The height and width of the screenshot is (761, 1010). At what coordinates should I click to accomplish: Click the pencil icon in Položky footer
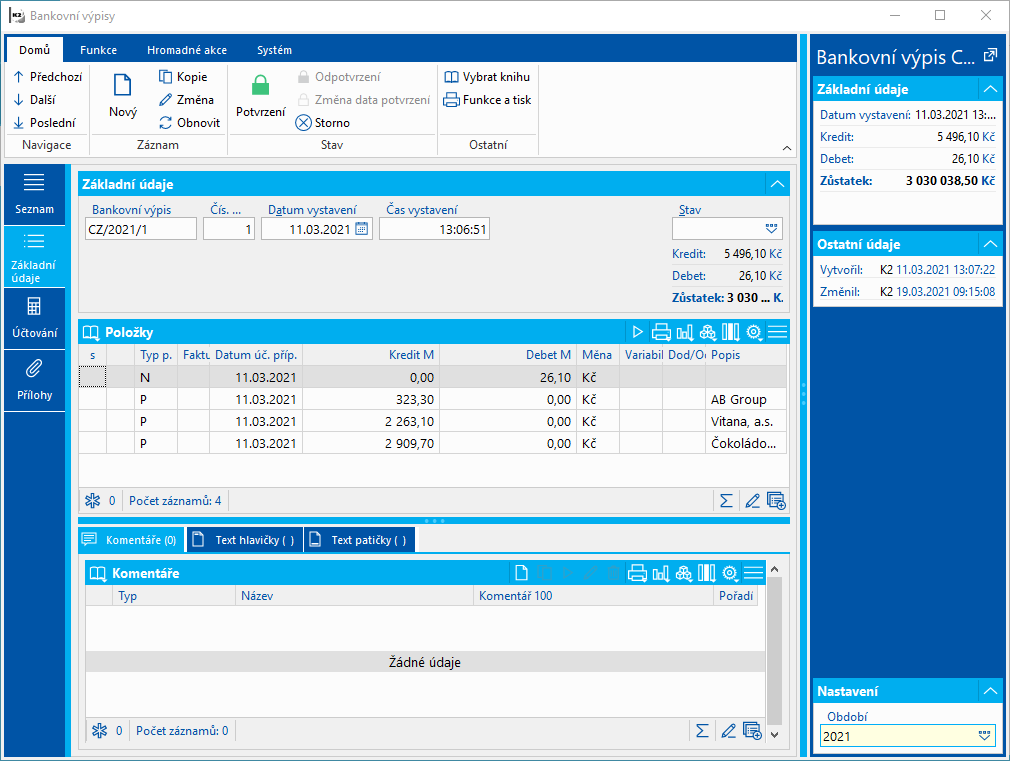click(x=752, y=501)
